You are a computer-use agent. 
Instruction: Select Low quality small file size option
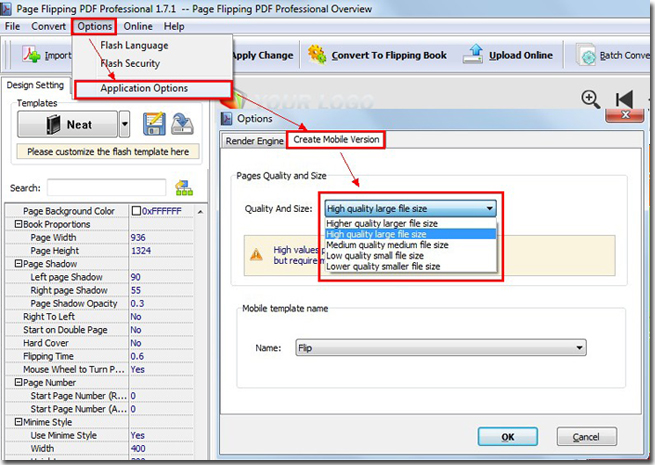click(411, 256)
